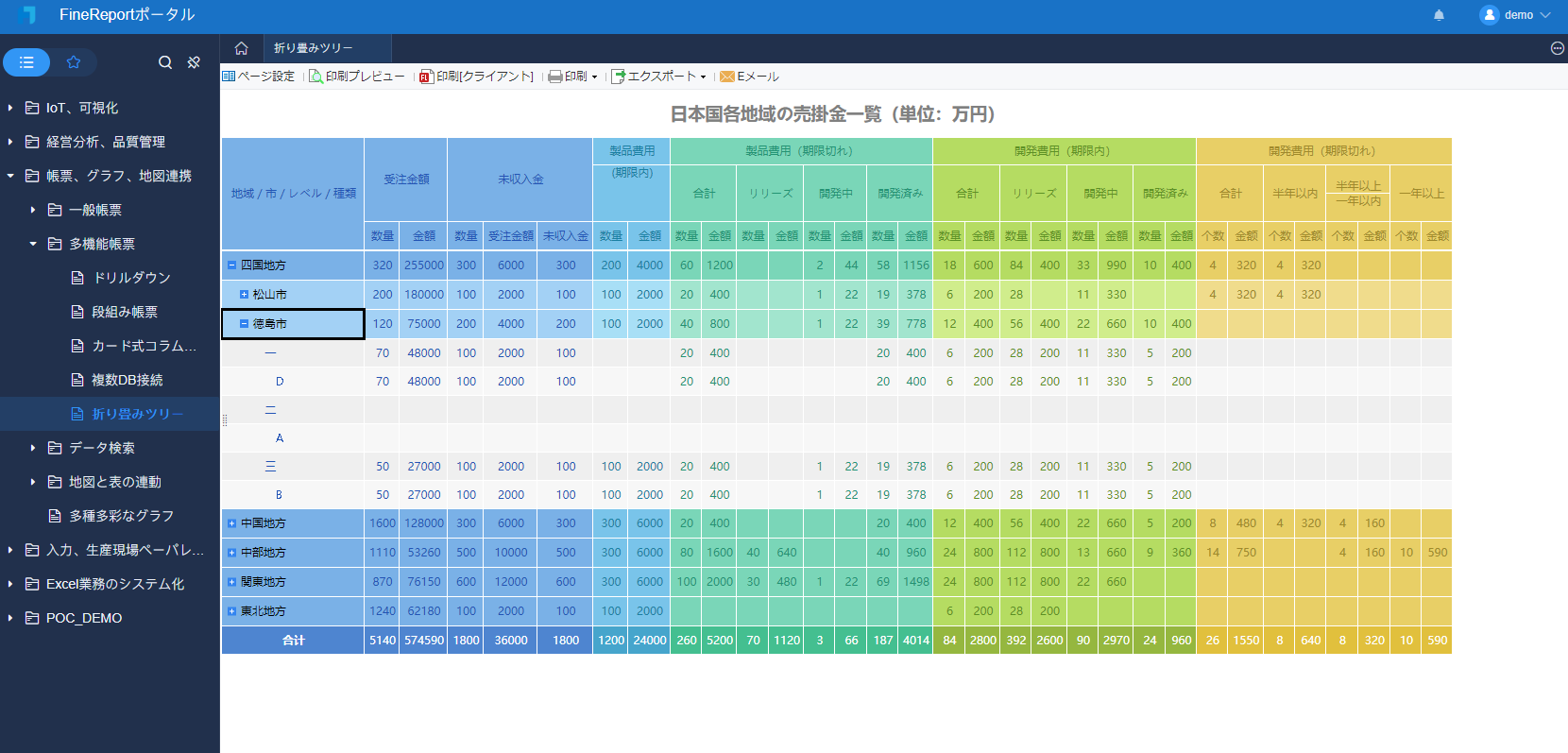
Task: Click the 半年以内 column header
Action: tap(1294, 194)
